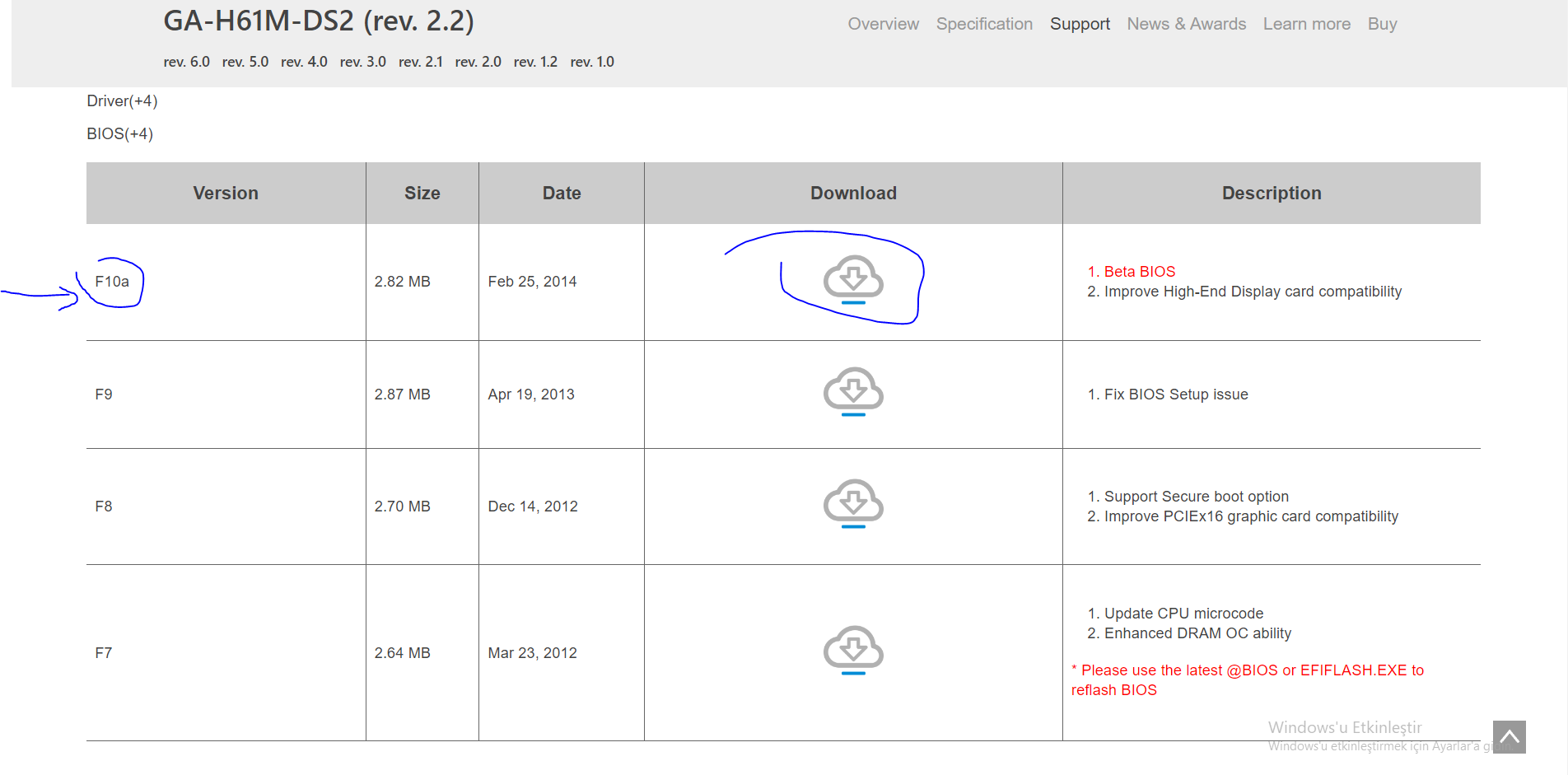Click the Size column header
1568x775 pixels.
coord(422,193)
